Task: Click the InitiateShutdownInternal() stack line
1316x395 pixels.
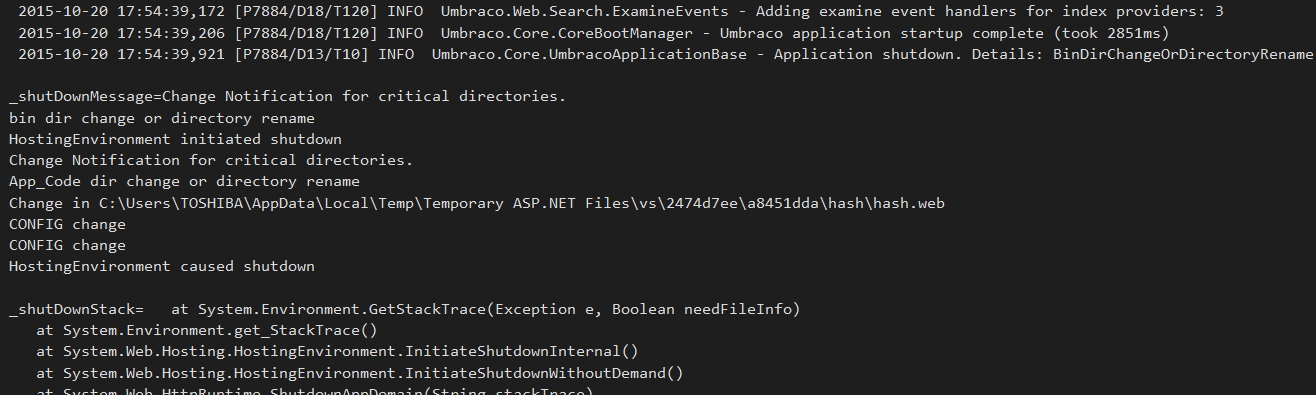Action: [x=337, y=351]
